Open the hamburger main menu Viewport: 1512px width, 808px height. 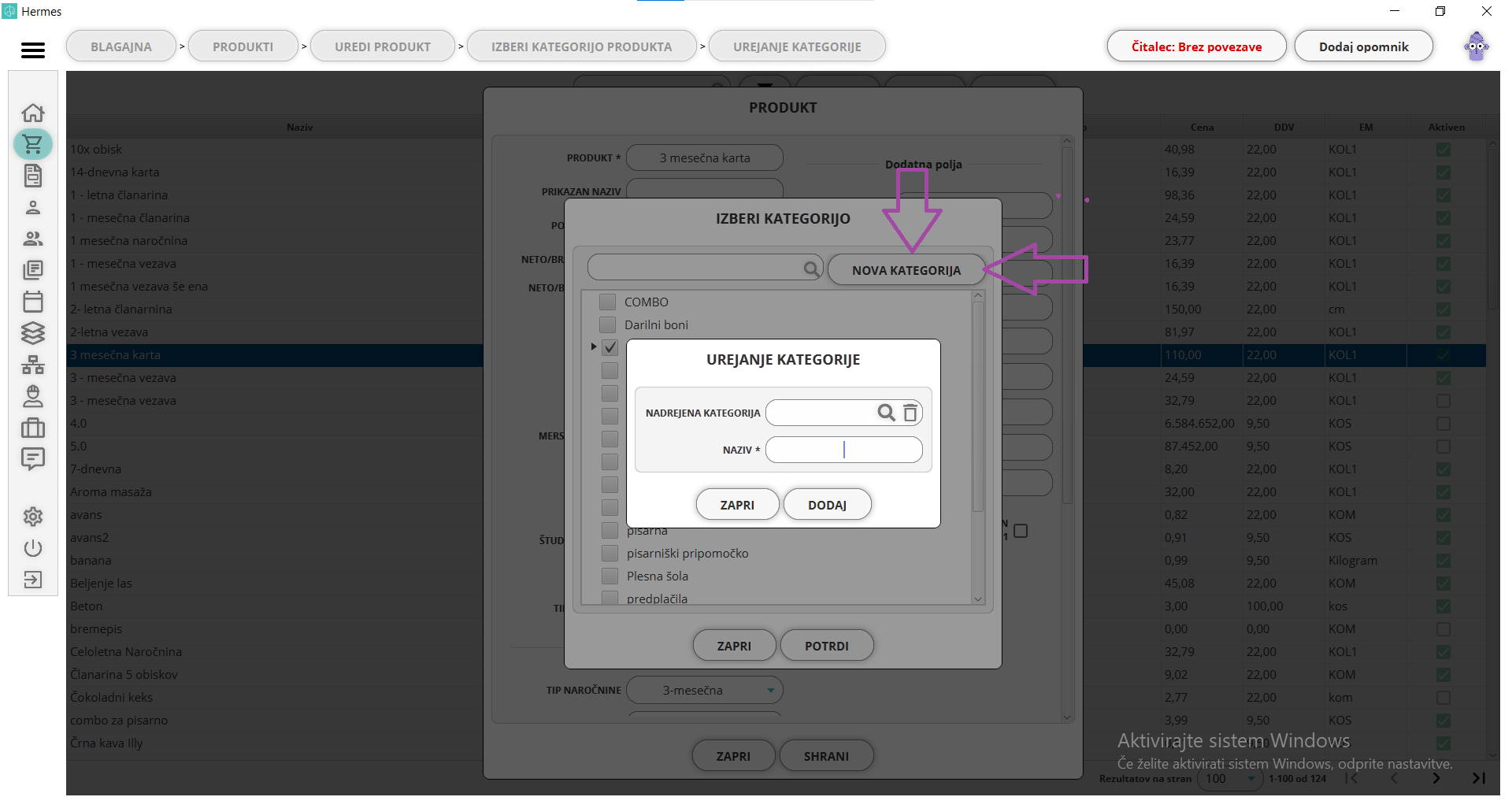[x=32, y=50]
